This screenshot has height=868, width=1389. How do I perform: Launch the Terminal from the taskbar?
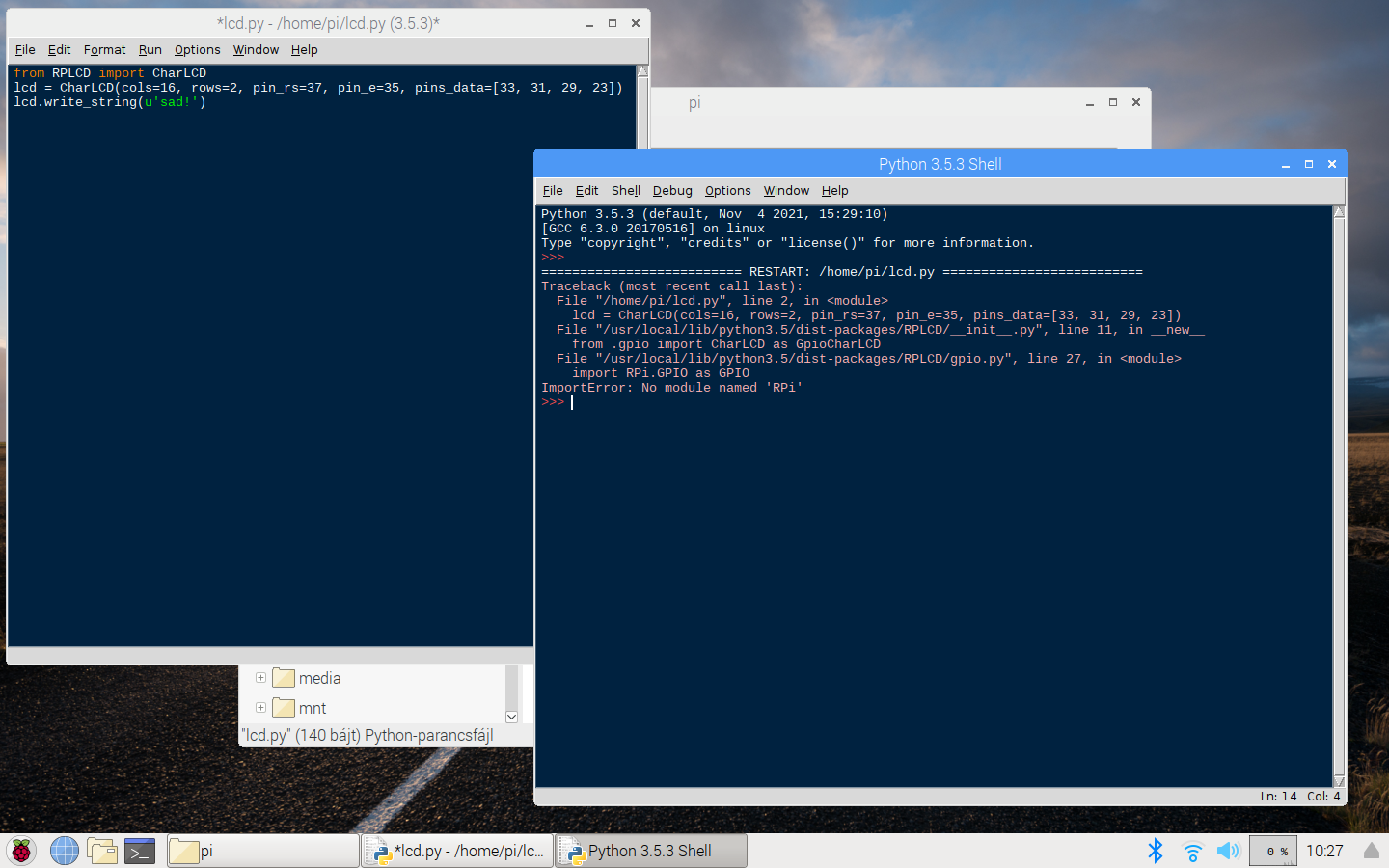click(x=140, y=851)
